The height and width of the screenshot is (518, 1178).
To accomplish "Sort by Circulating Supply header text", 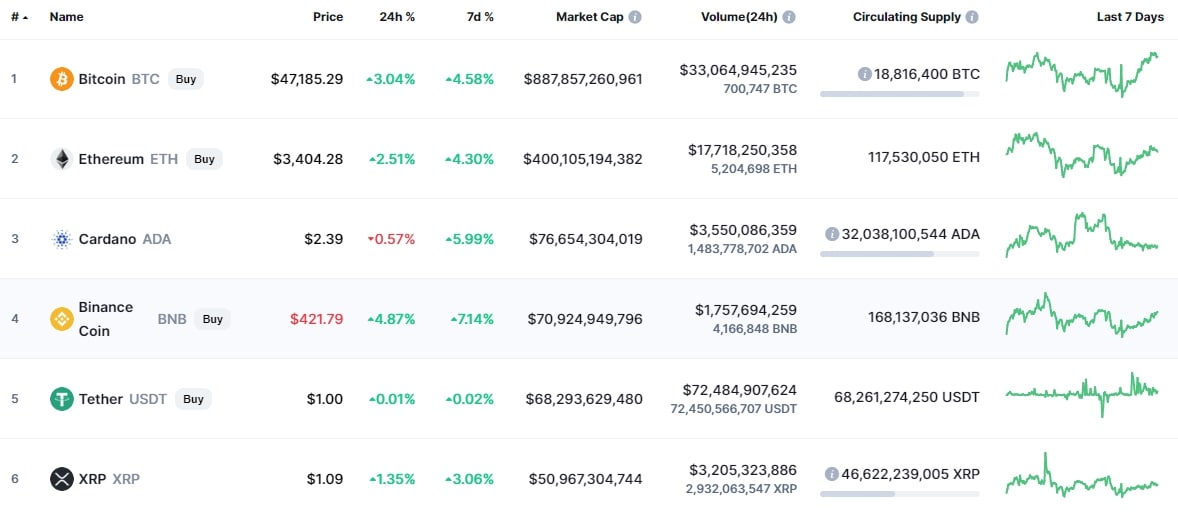I will 907,17.
